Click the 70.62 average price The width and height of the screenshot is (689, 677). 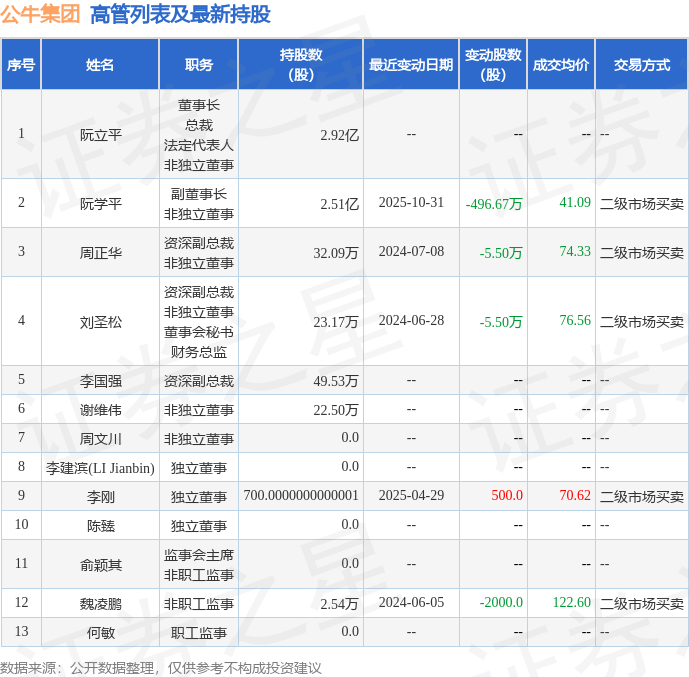pyautogui.click(x=575, y=496)
